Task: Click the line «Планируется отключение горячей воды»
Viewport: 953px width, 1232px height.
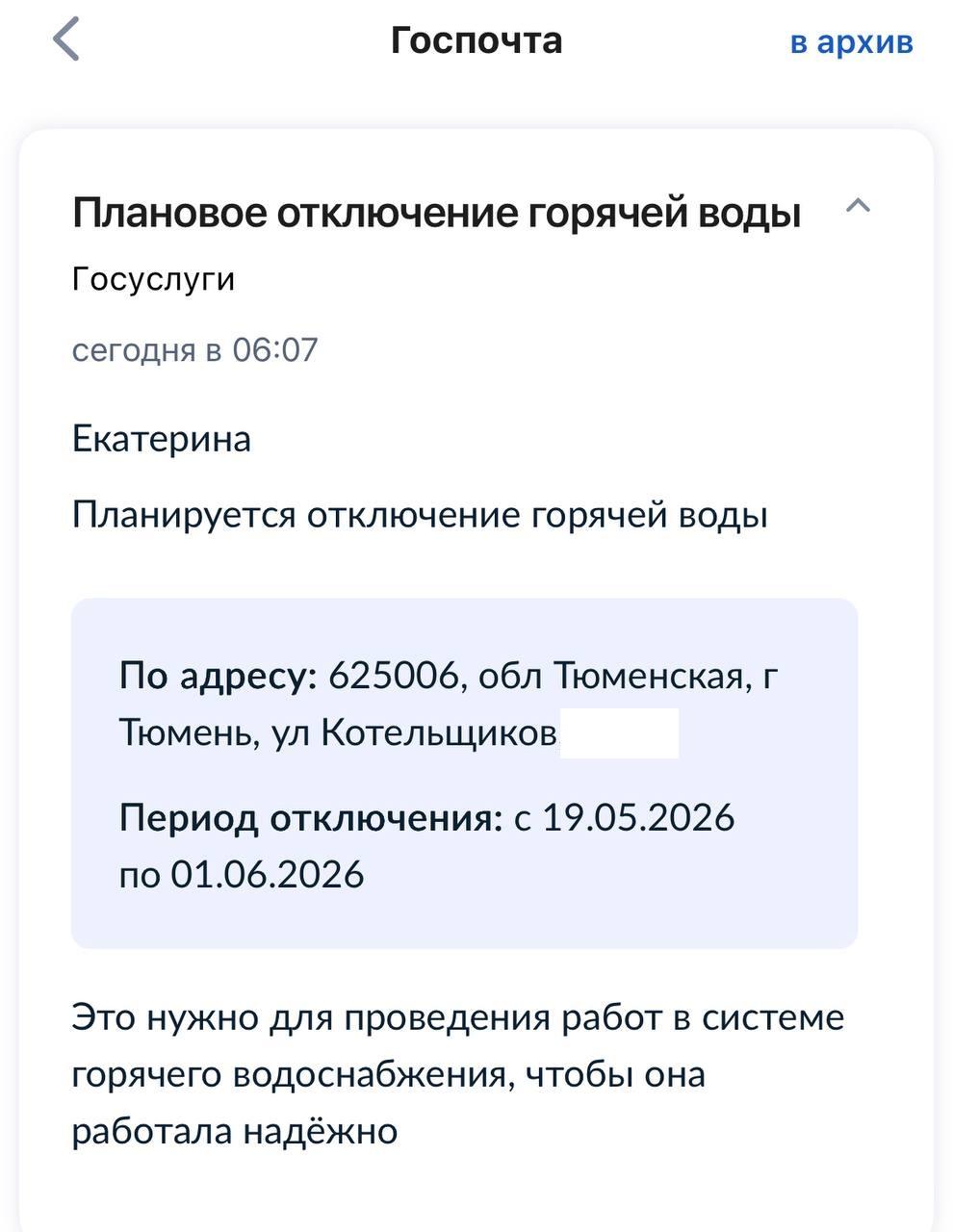Action: tap(420, 516)
